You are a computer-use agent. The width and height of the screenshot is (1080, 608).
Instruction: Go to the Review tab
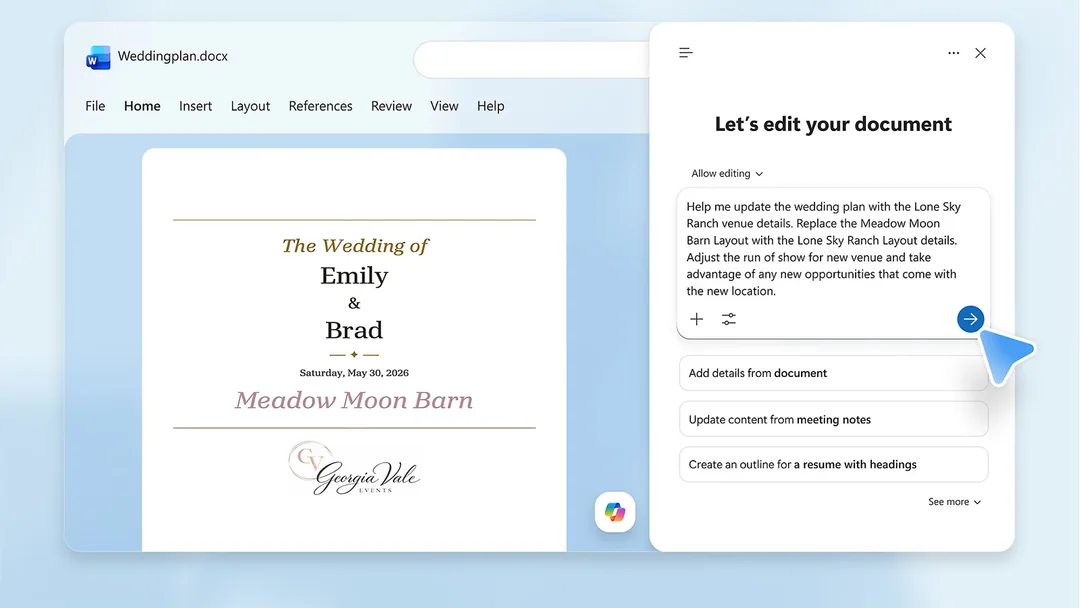pyautogui.click(x=391, y=106)
